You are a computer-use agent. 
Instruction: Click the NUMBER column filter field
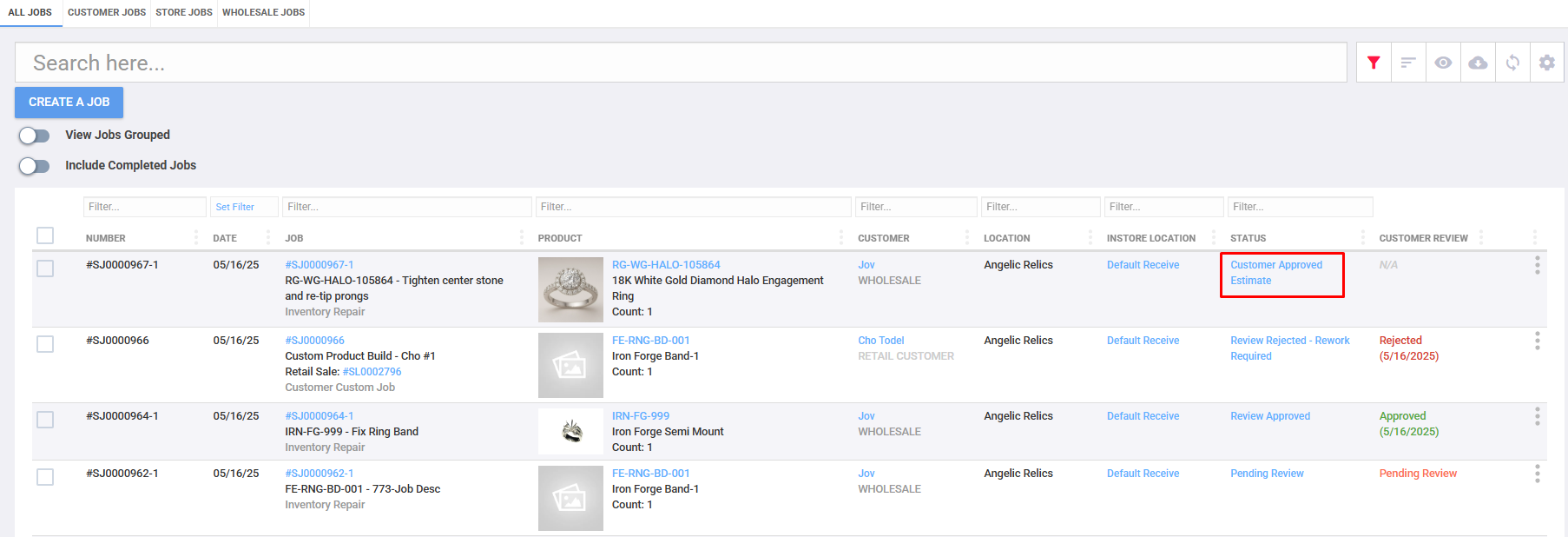[145, 207]
